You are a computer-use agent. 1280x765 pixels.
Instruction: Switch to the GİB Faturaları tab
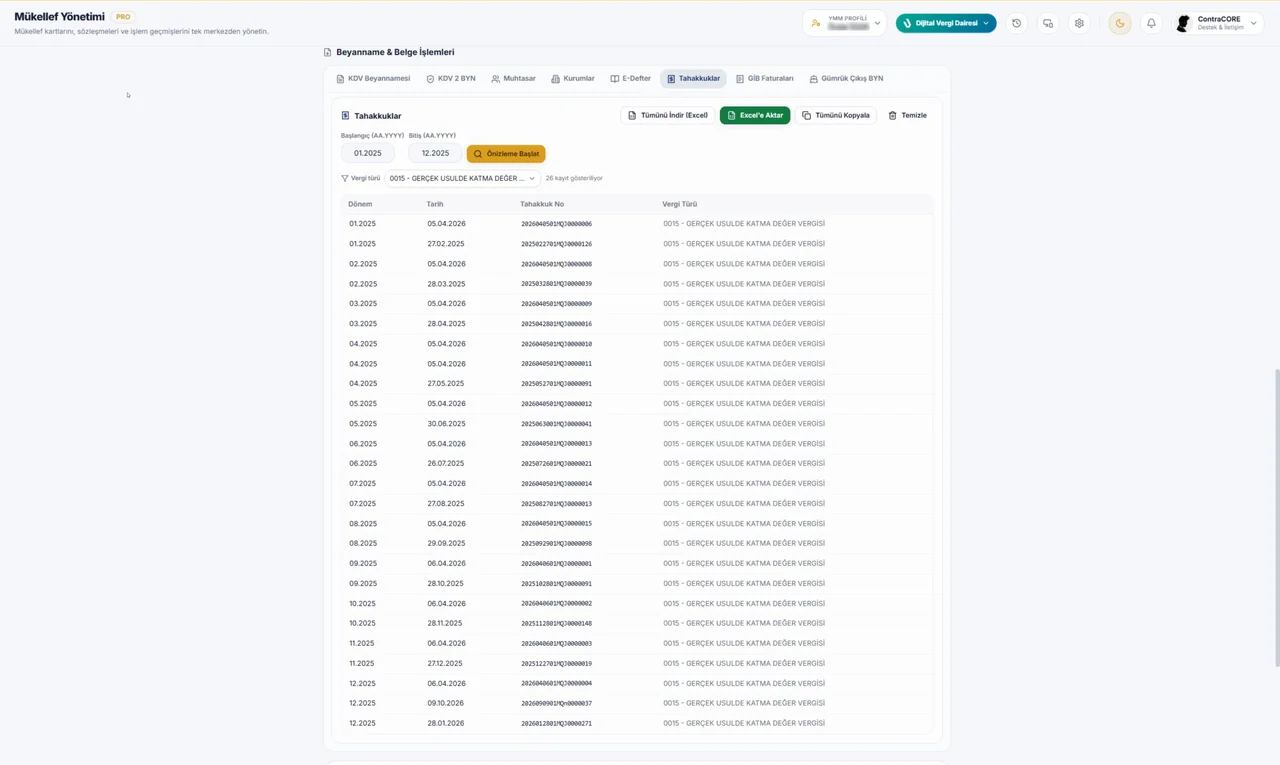click(x=765, y=78)
